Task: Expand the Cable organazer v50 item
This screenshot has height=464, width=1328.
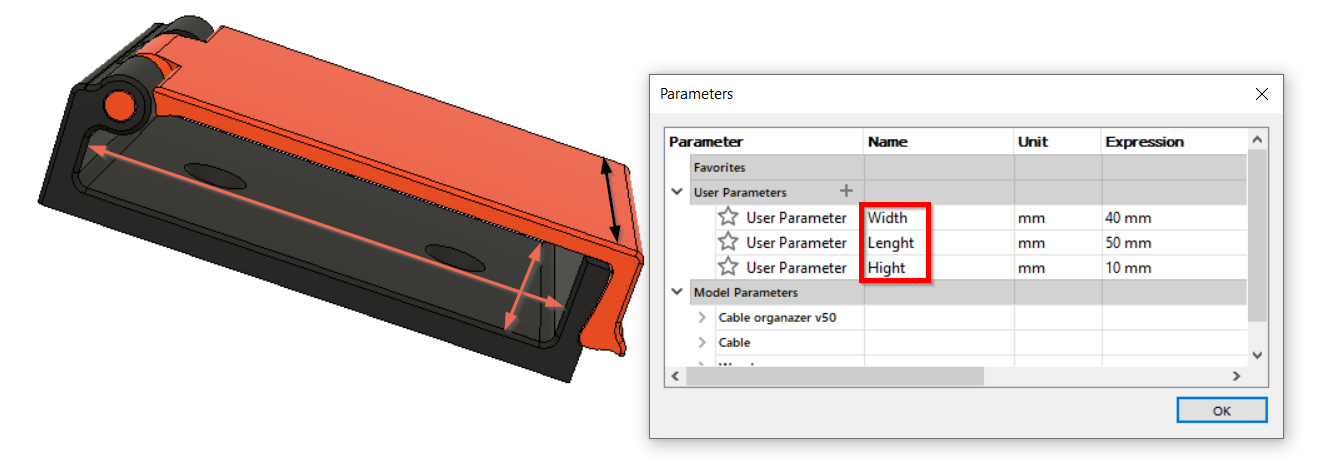Action: tap(702, 317)
